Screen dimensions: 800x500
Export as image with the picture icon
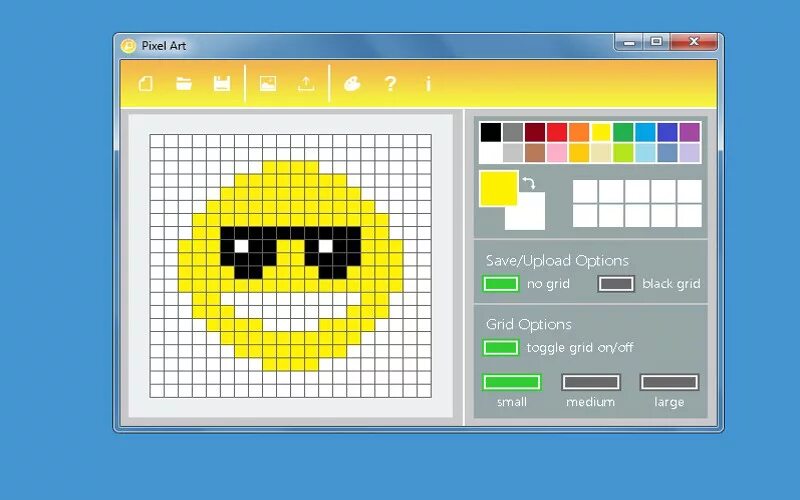click(x=268, y=84)
